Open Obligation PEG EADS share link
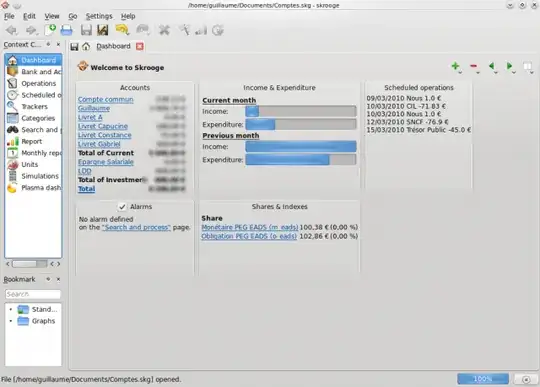540x387 pixels. 249,236
